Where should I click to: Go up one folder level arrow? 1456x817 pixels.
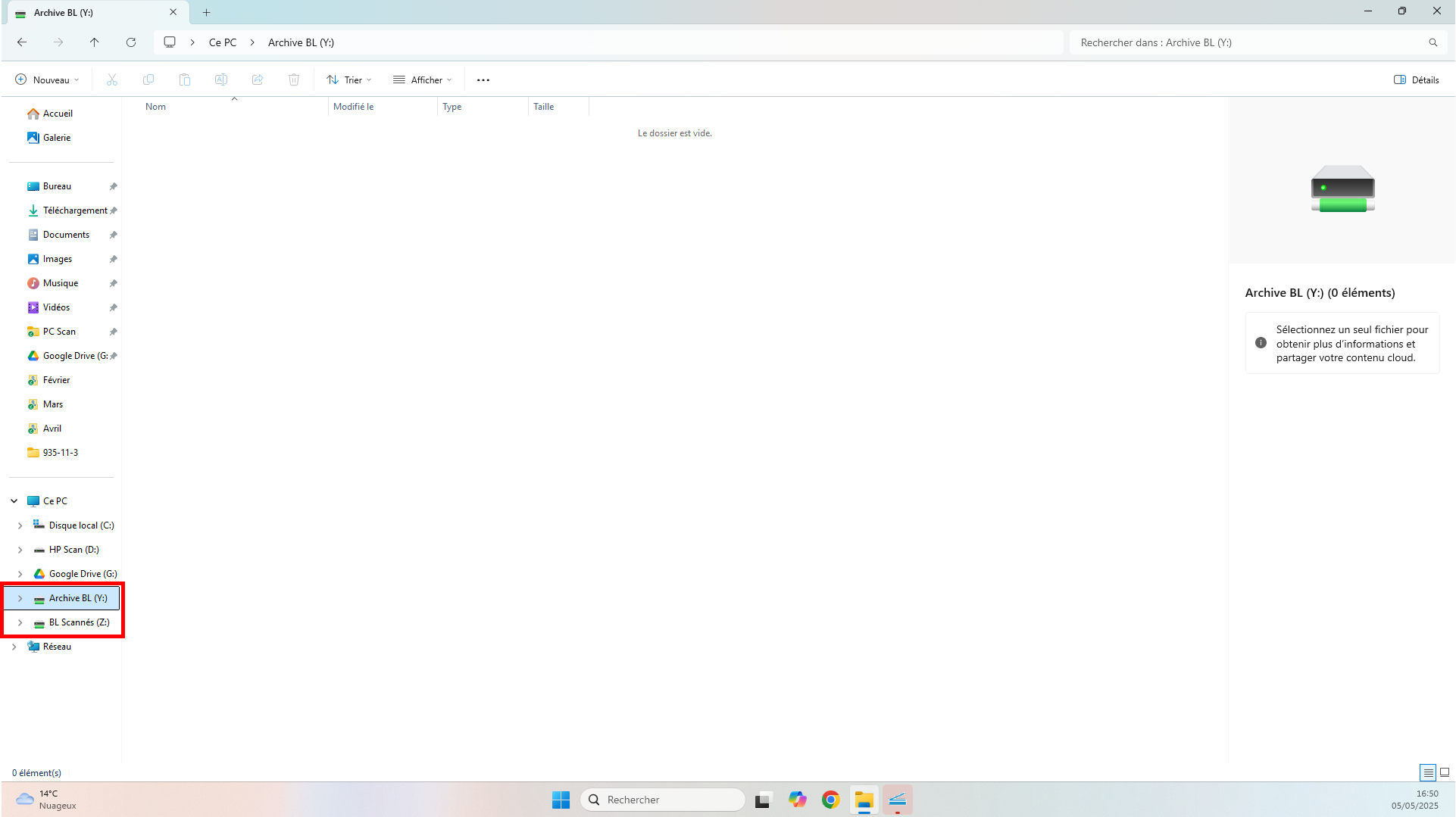coord(94,42)
